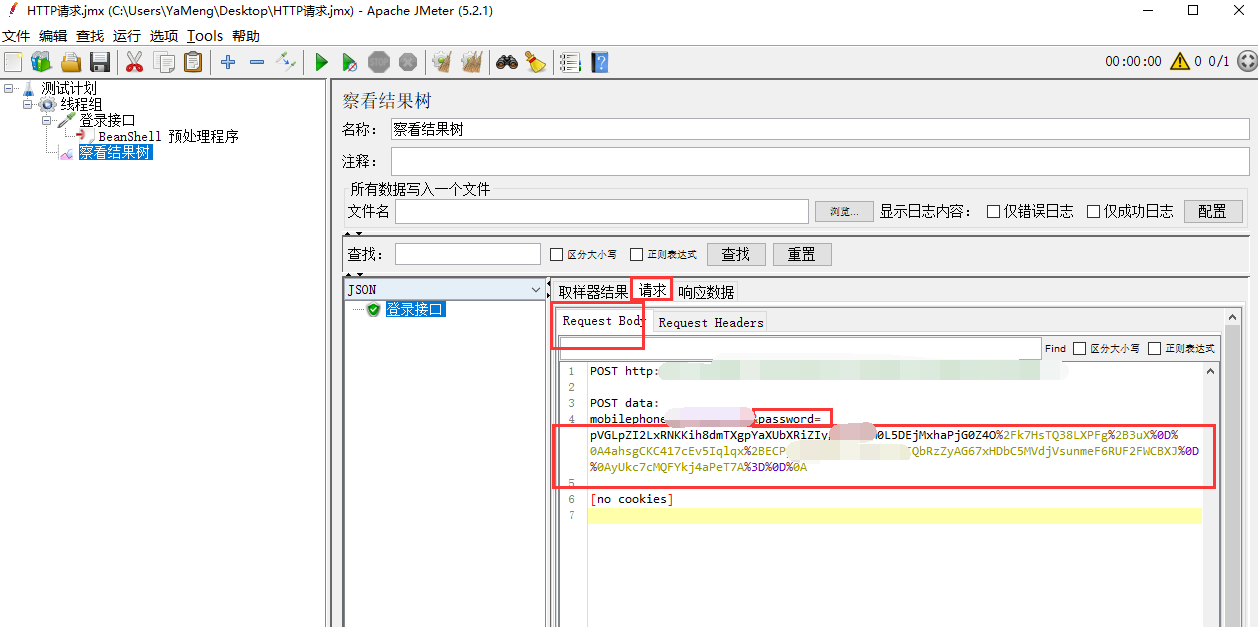Viewport: 1258px width, 627px height.
Task: Open the 文件 menu
Action: (16, 36)
